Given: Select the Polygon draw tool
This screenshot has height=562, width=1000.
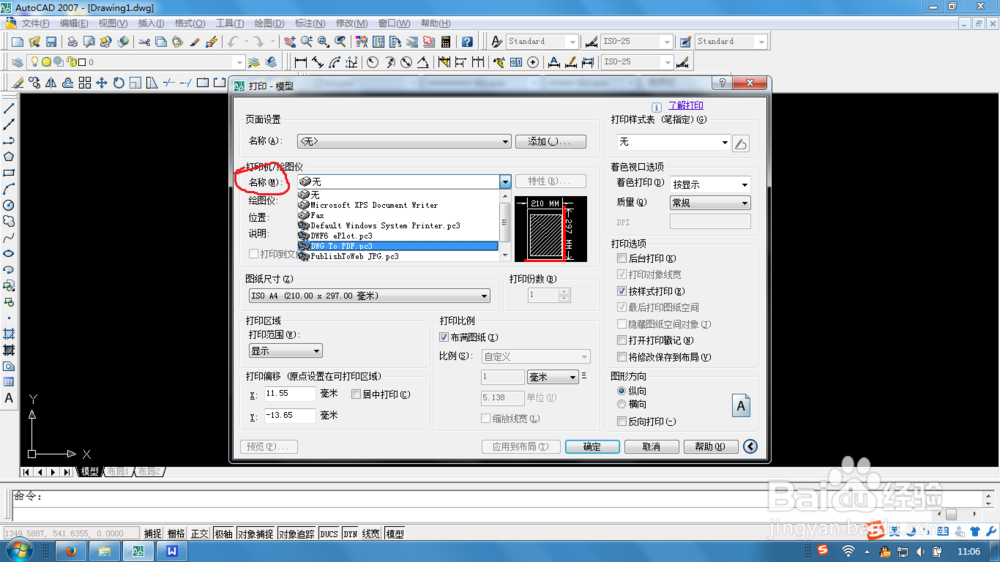Looking at the screenshot, I should 9,157.
